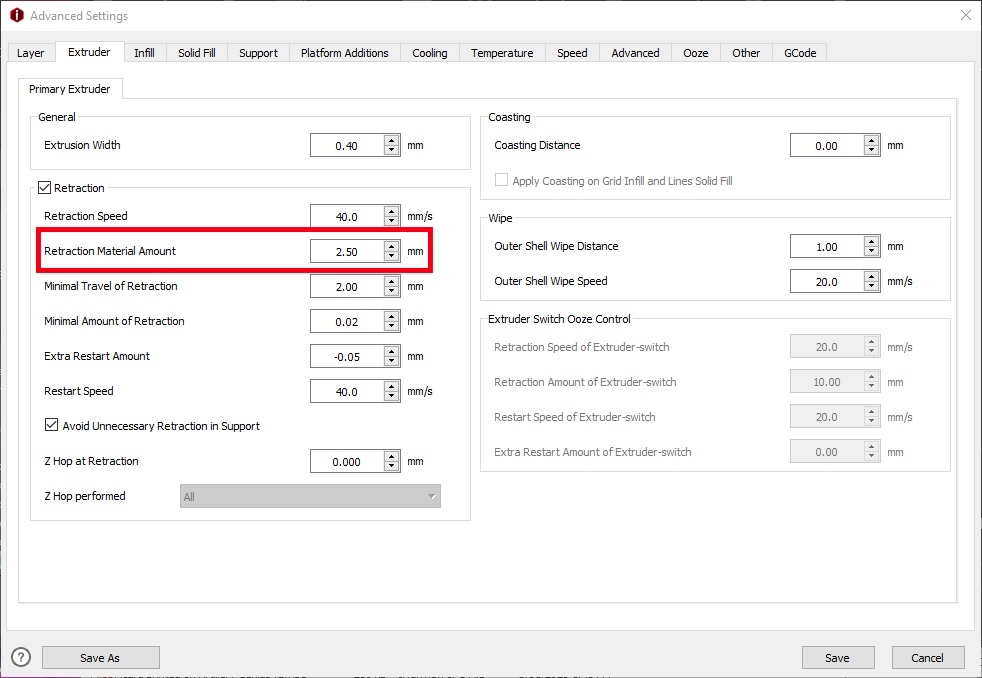982x678 pixels.
Task: Click the Save As button
Action: pyautogui.click(x=100, y=657)
